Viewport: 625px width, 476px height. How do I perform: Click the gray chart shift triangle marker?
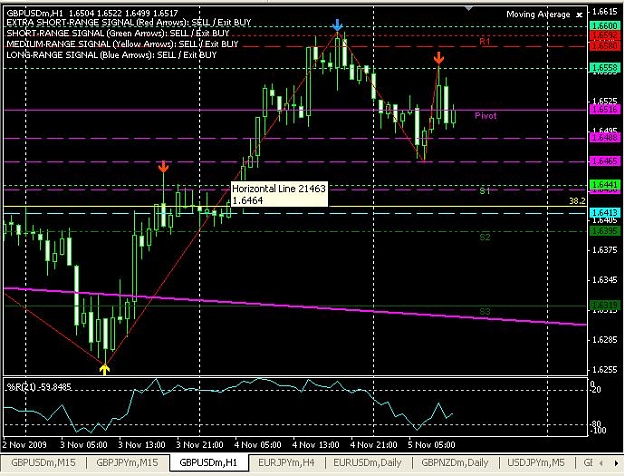click(x=469, y=8)
